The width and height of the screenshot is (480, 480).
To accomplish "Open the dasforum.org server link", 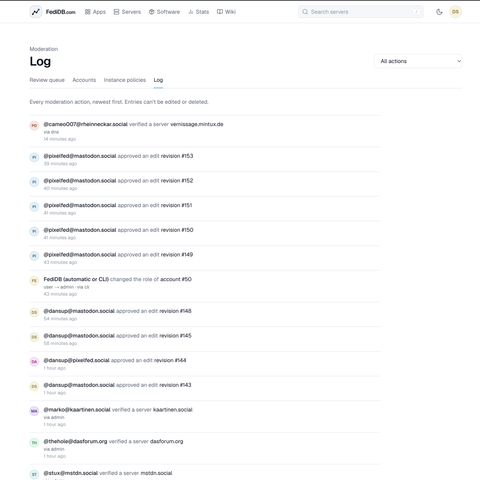I will click(166, 441).
